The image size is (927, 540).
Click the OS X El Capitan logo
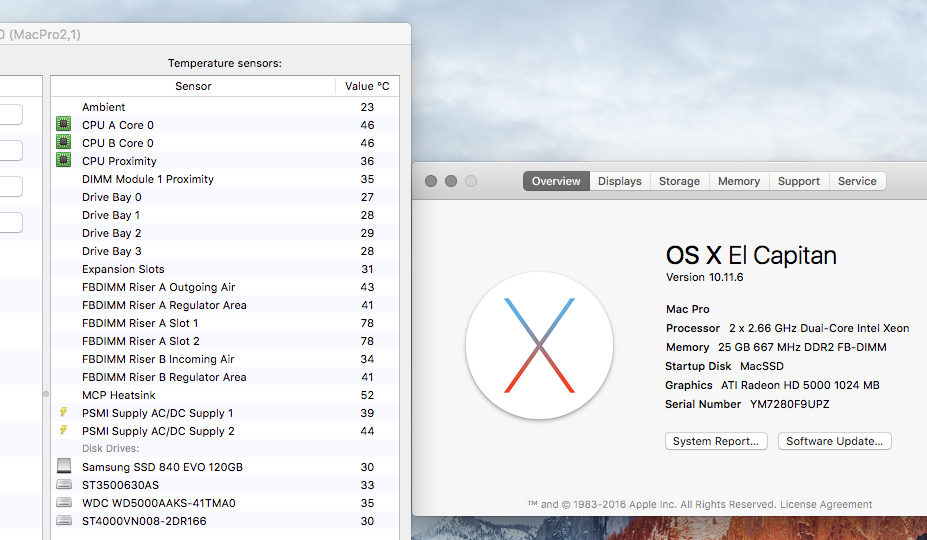[x=539, y=345]
